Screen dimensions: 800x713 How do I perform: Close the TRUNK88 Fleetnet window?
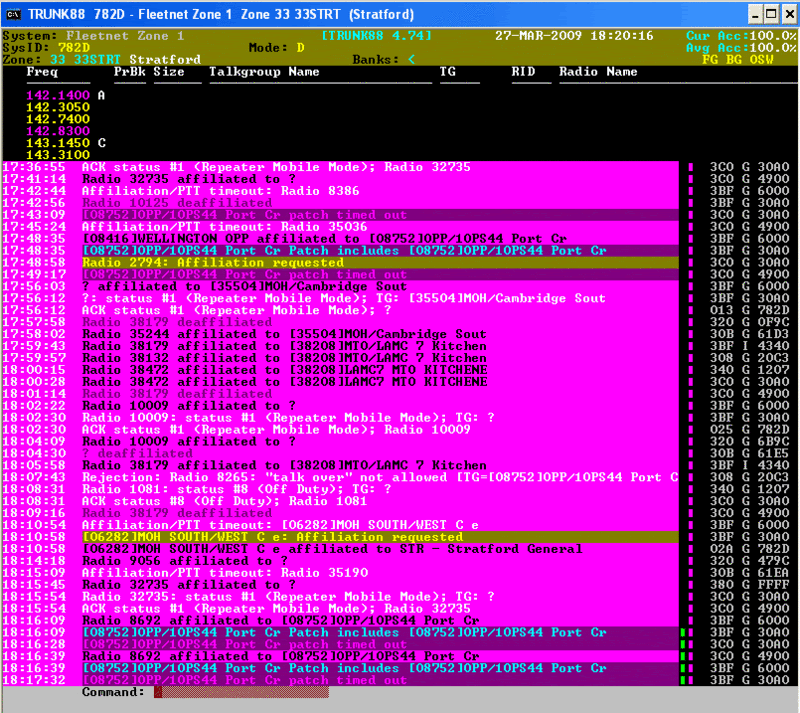point(786,14)
